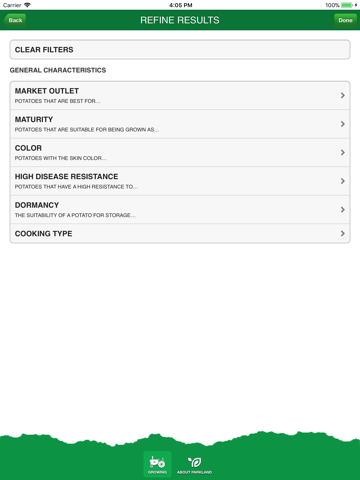
Task: Expand Color chevron arrow
Action: [343, 152]
